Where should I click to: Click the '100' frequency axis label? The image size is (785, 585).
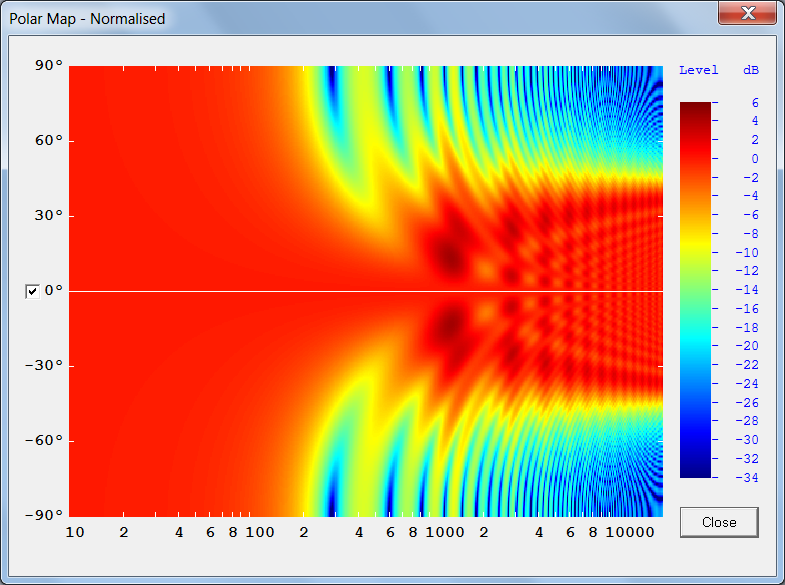260,532
